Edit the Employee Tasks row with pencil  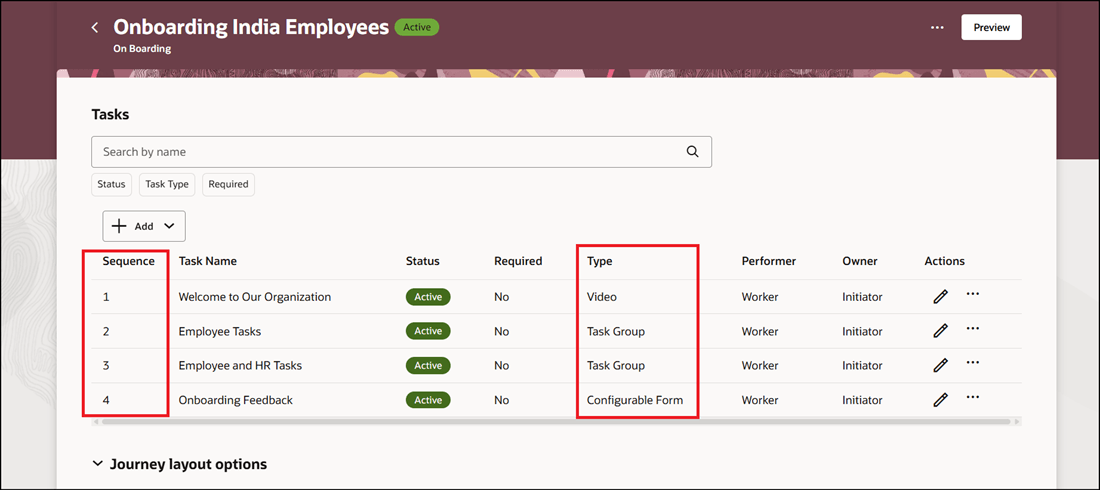[941, 331]
